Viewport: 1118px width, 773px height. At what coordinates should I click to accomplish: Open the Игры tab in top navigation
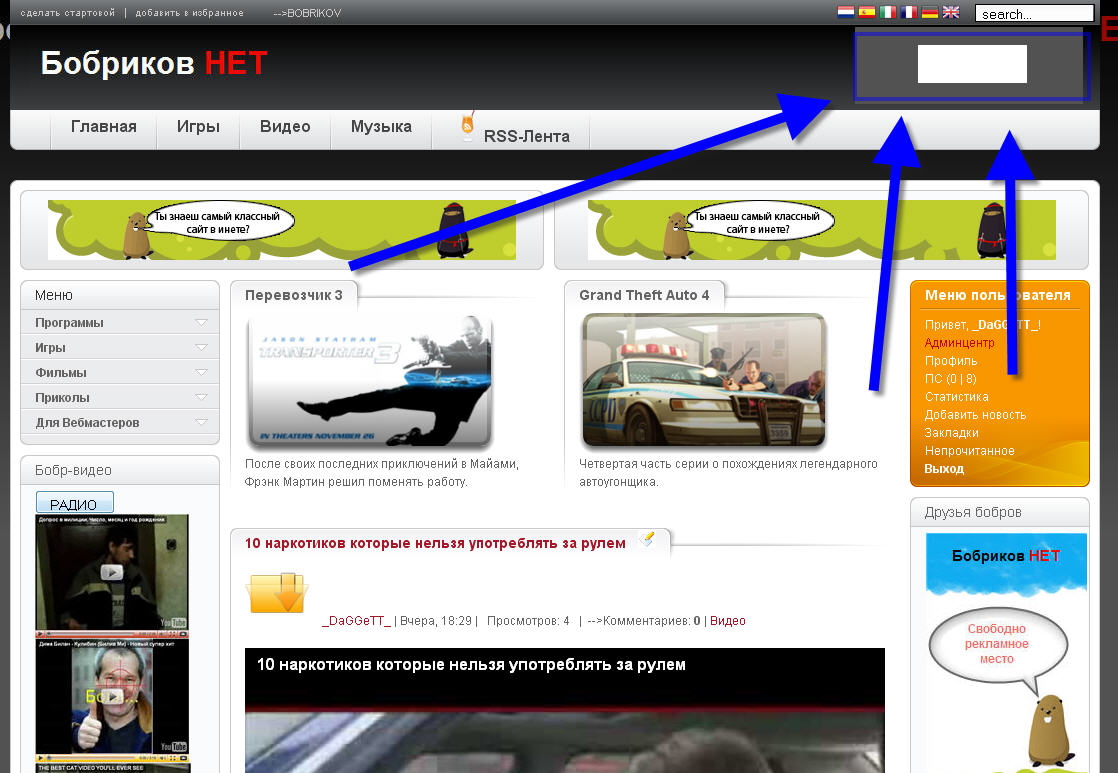(198, 127)
